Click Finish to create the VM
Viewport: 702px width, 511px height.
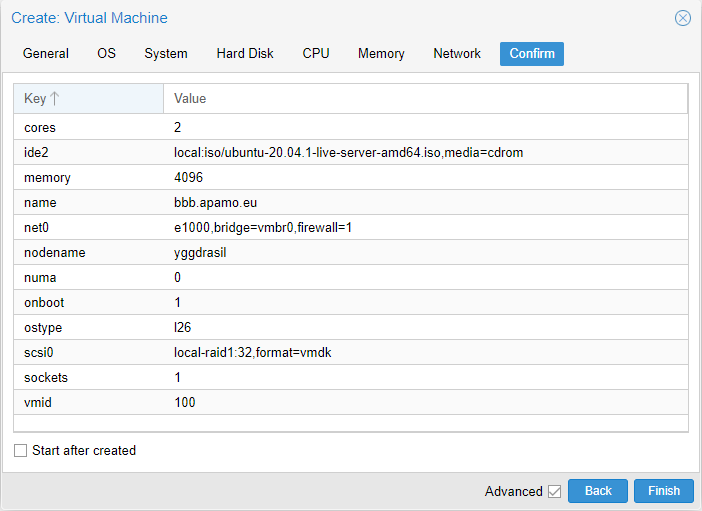point(664,491)
